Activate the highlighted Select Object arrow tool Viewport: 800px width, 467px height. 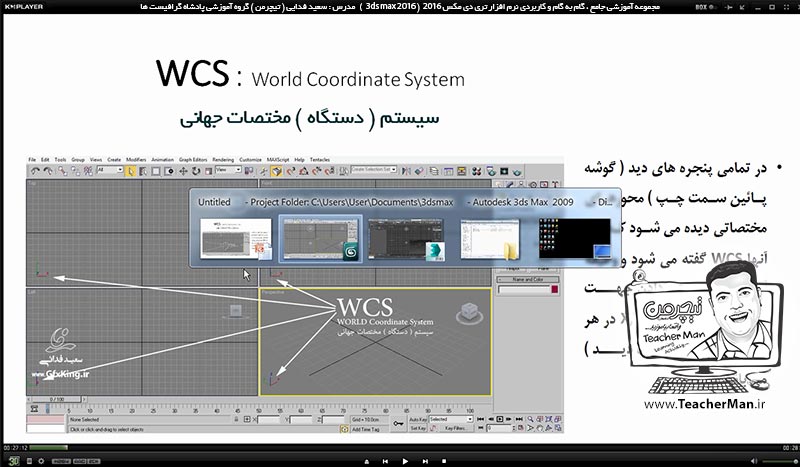[130, 171]
